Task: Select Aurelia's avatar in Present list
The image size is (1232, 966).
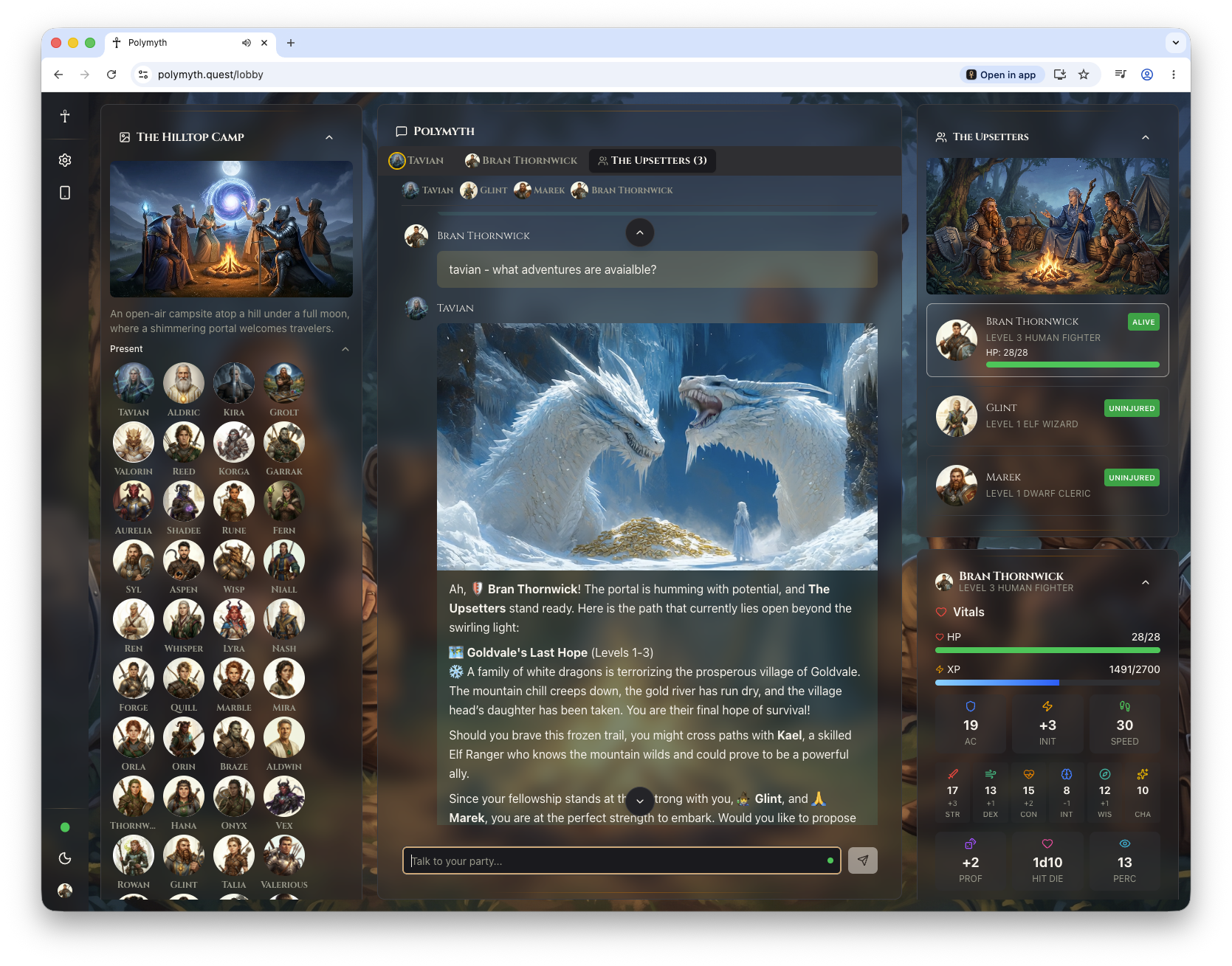Action: (x=134, y=501)
